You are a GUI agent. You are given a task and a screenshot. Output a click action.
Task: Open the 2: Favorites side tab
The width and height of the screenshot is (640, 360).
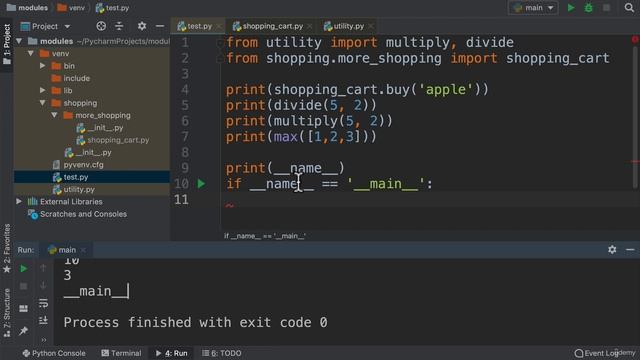(x=7, y=249)
